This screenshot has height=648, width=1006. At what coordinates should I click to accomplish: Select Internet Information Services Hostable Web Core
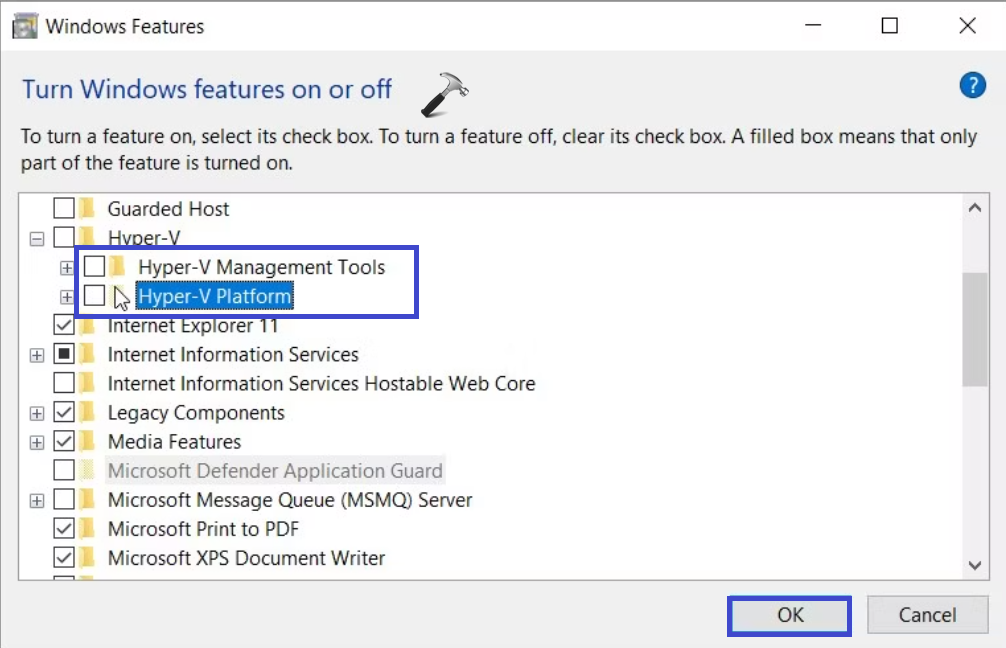(x=321, y=384)
